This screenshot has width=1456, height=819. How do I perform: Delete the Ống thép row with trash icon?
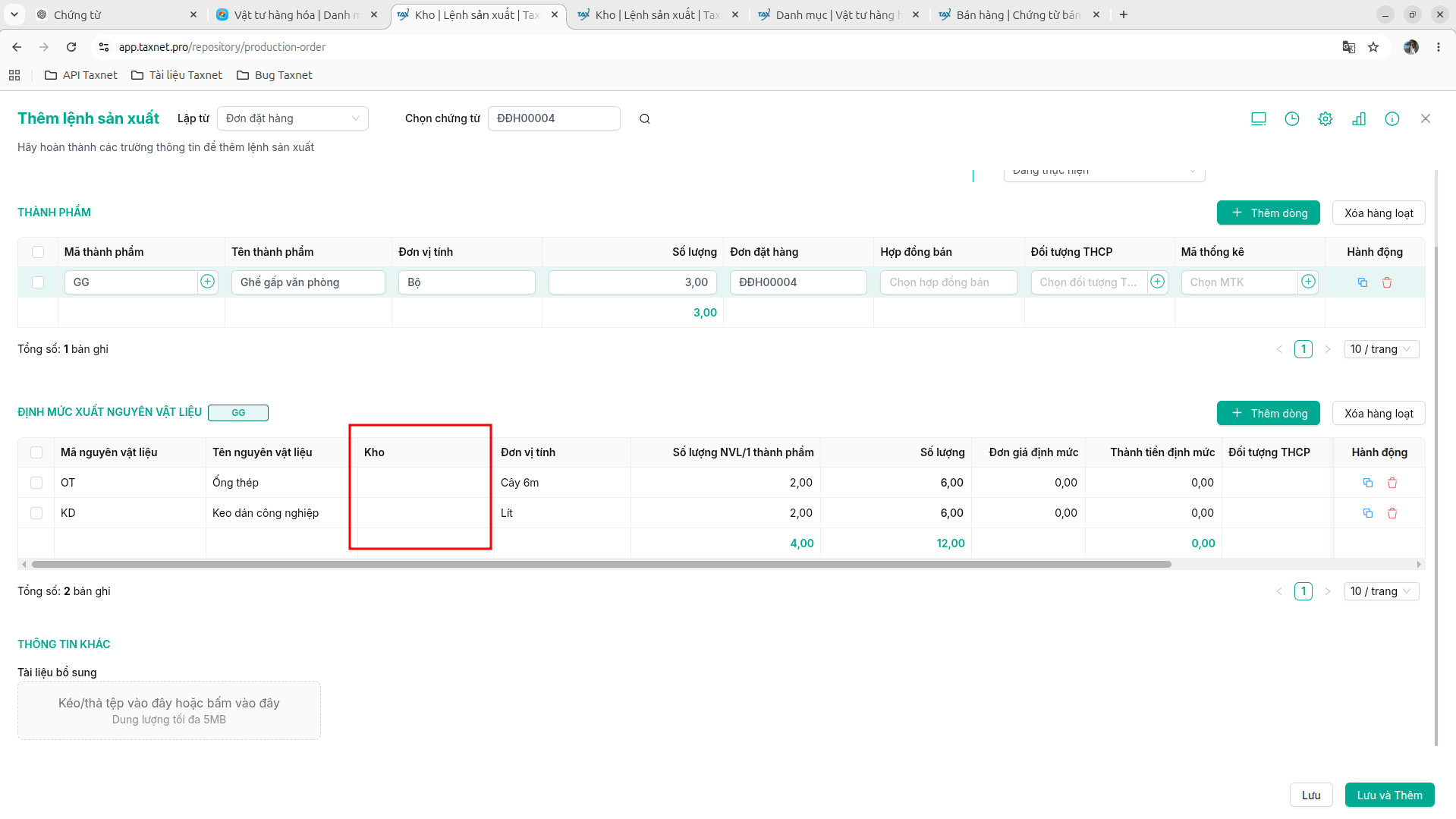click(1392, 483)
